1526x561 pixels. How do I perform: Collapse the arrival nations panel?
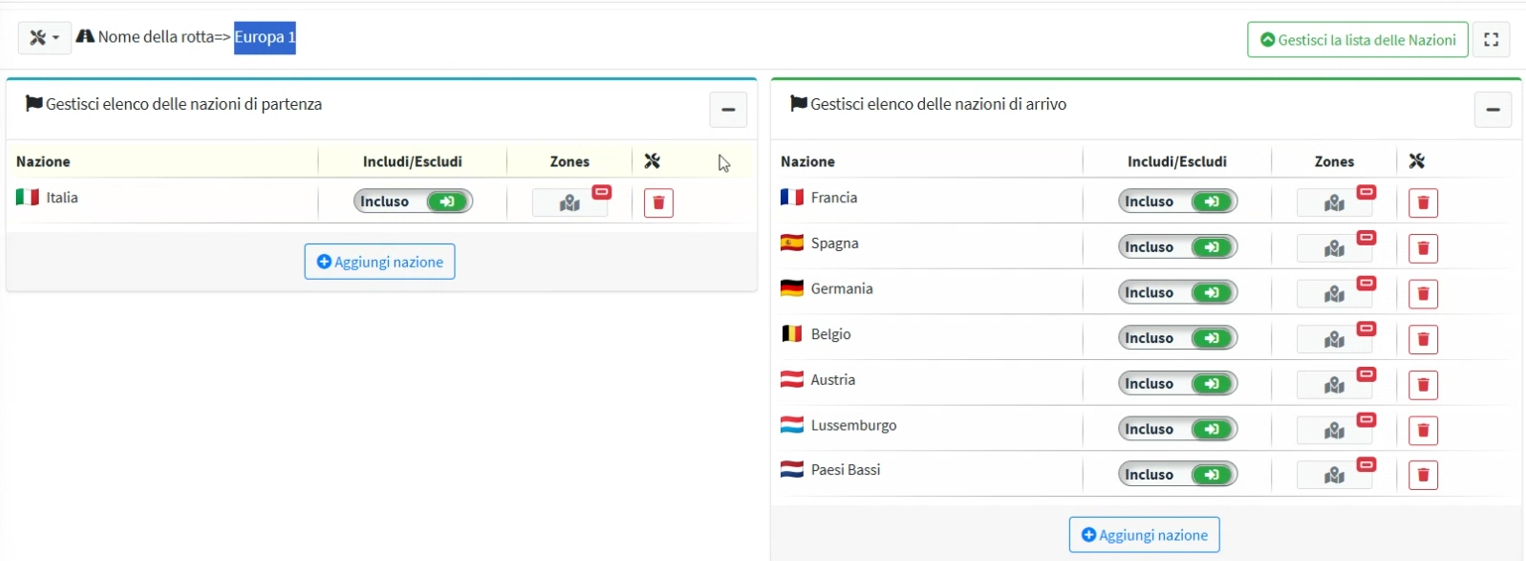coord(1492,110)
